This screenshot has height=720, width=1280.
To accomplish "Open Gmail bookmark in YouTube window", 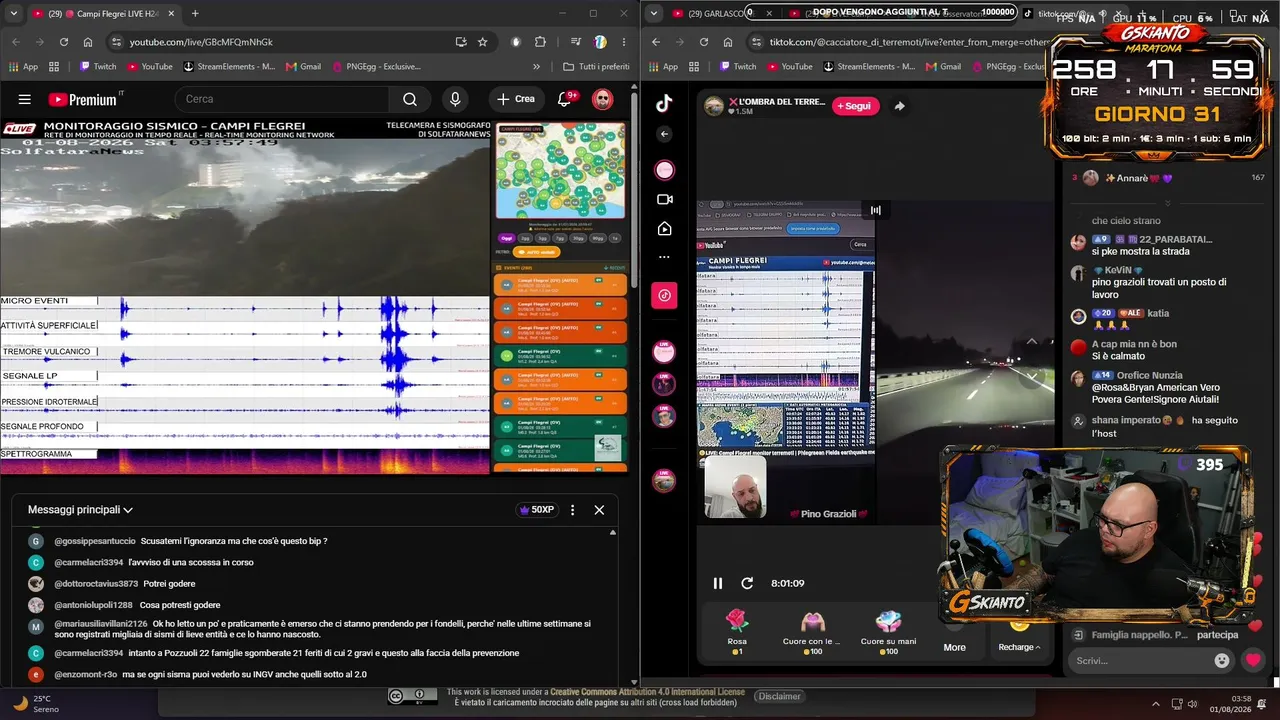I will (x=304, y=67).
